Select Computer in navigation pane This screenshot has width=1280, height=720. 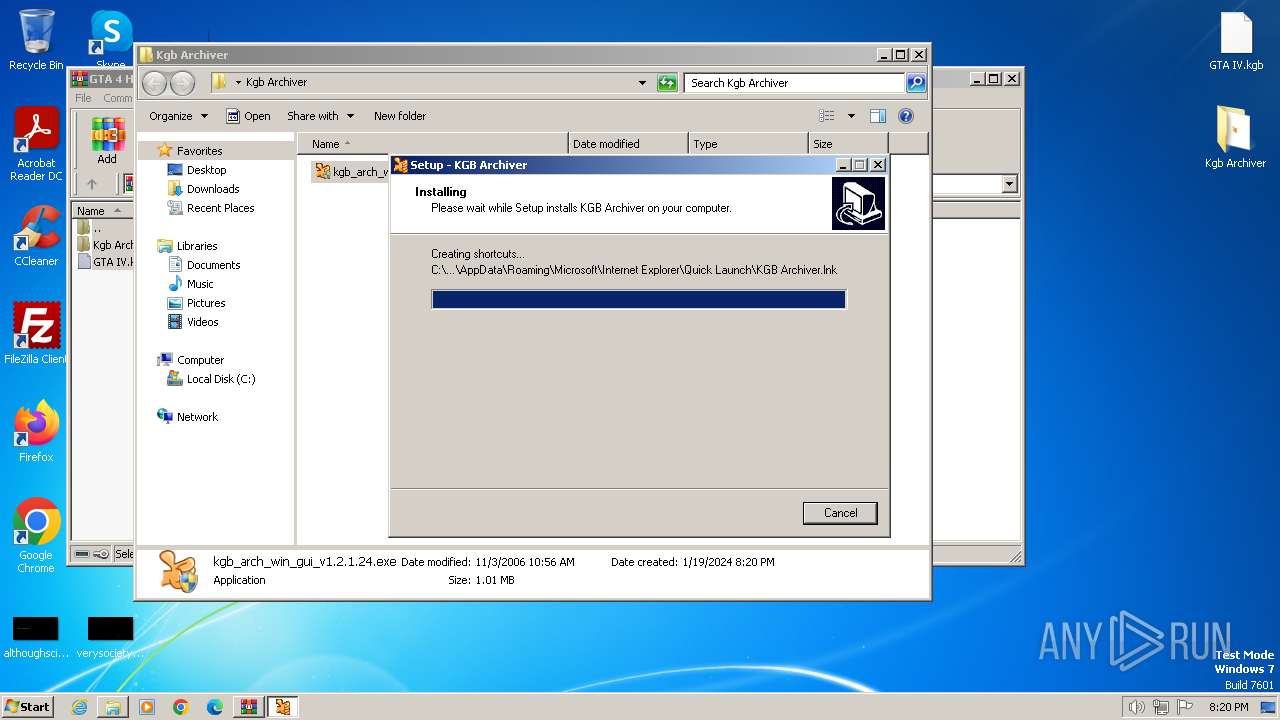point(200,360)
